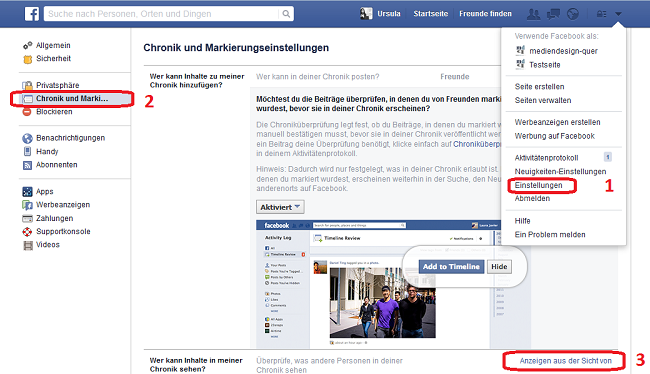Select Hilfe menu entry
Viewport: 650px width, 374px height.
point(522,221)
